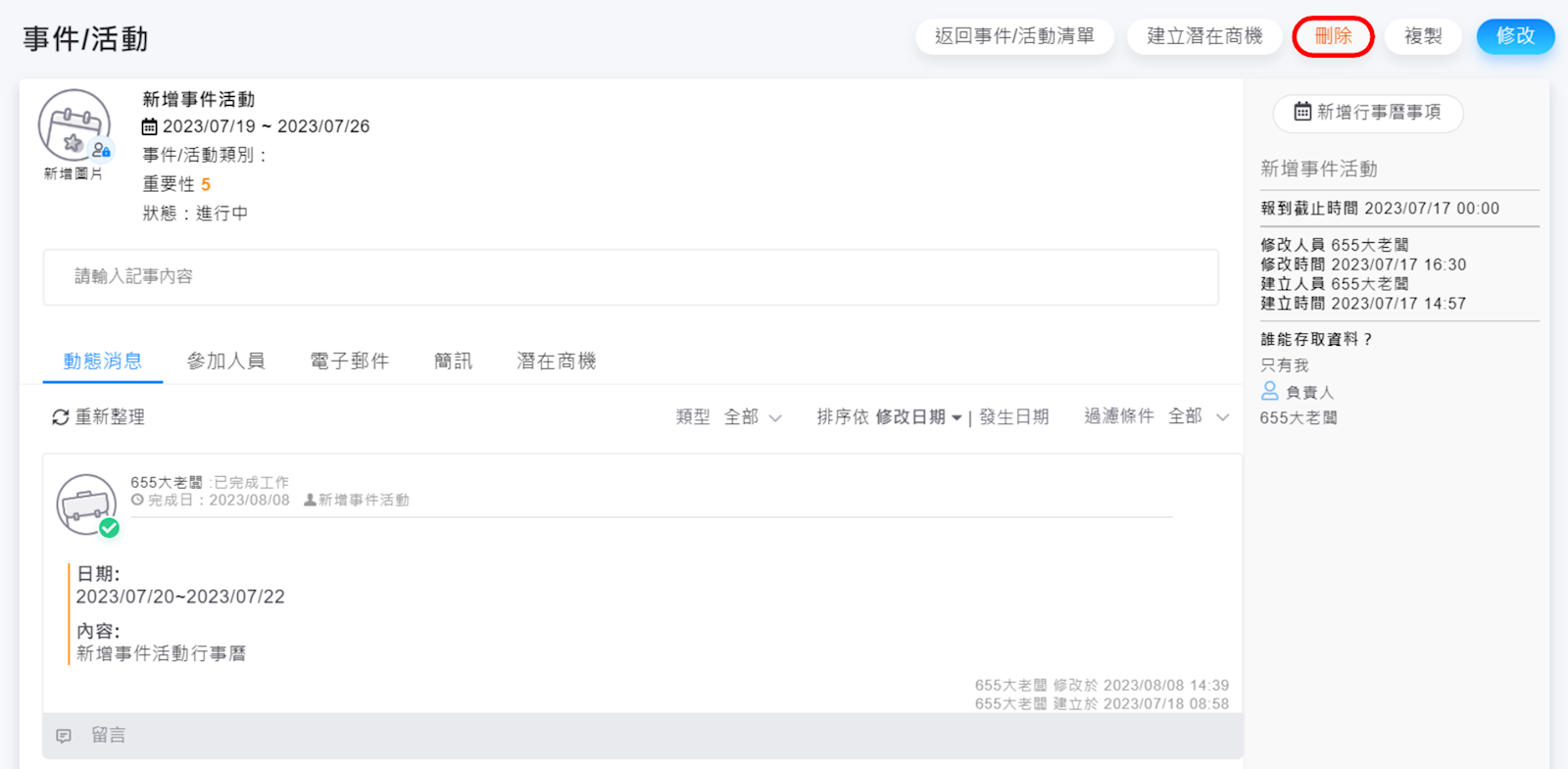Click the 請輸入記事內容 note field

[x=630, y=277]
